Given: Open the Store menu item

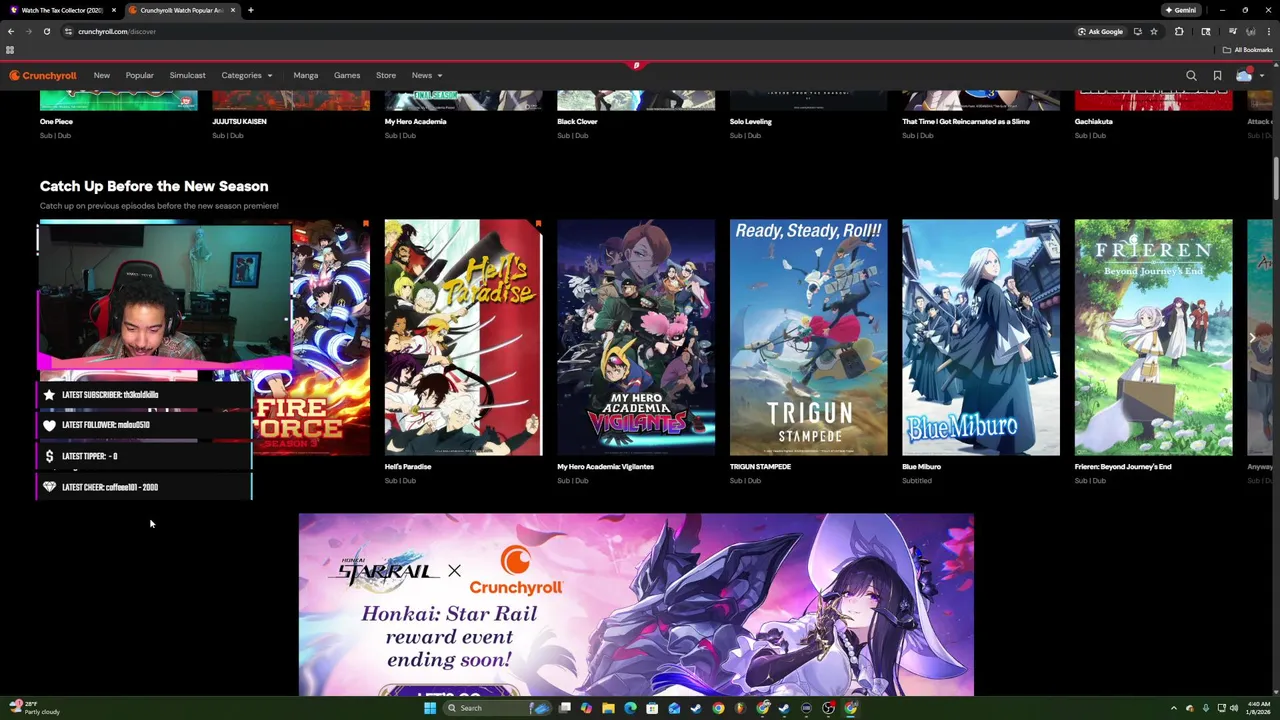Looking at the screenshot, I should [x=386, y=75].
